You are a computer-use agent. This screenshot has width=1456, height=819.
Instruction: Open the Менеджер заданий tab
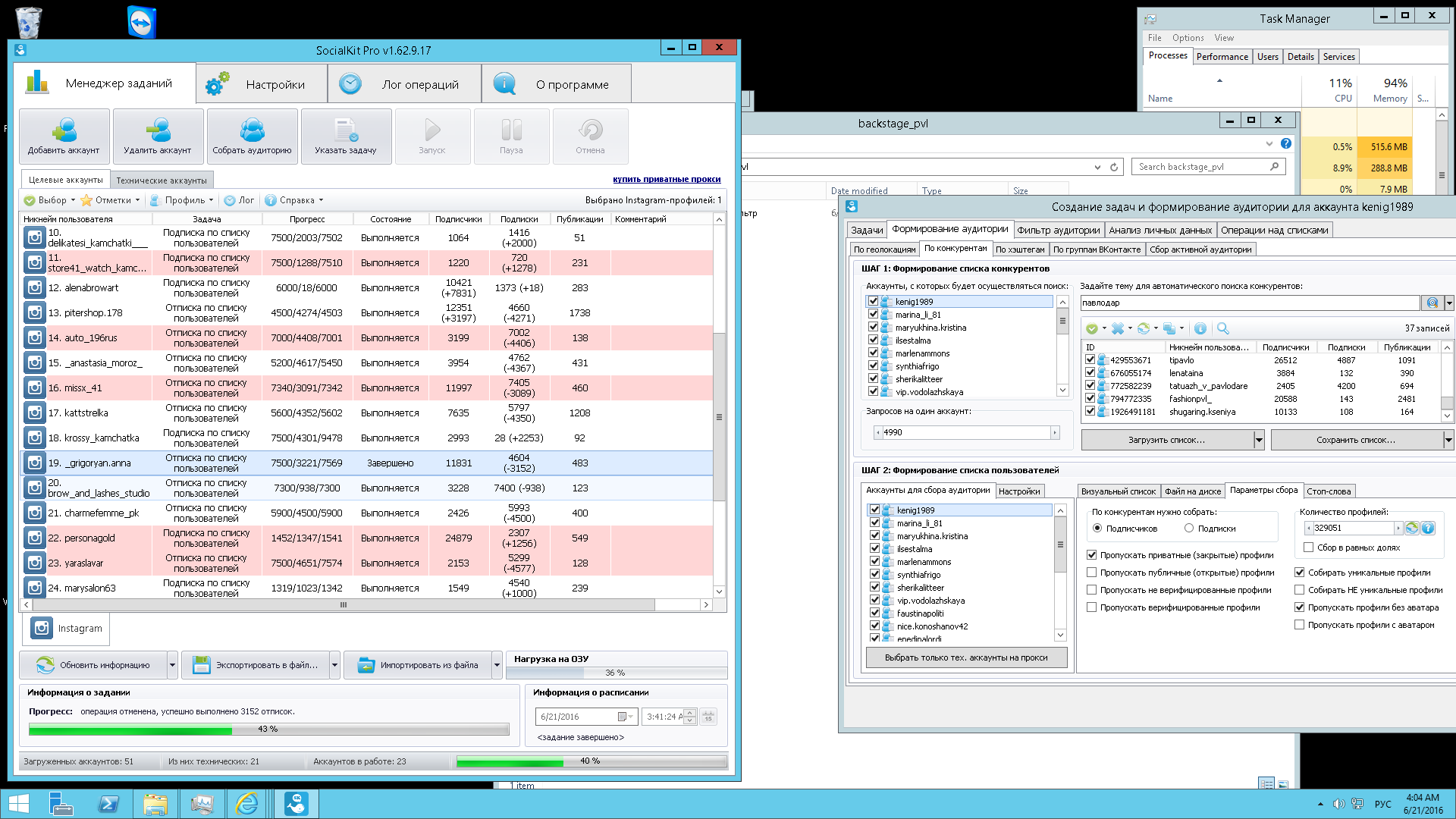tap(105, 83)
